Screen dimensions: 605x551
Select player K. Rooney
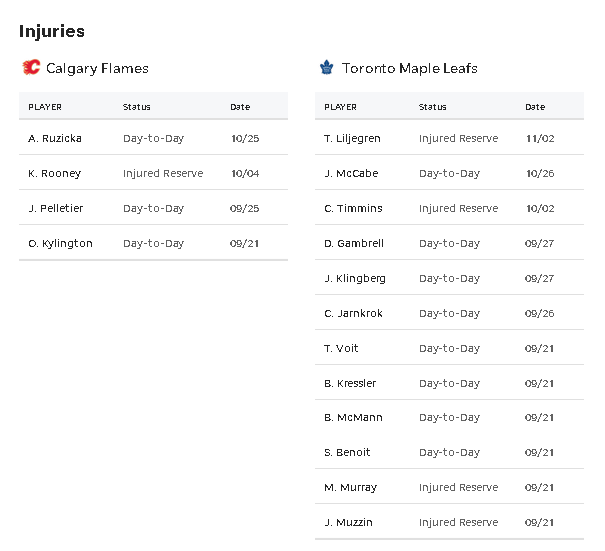tap(54, 174)
